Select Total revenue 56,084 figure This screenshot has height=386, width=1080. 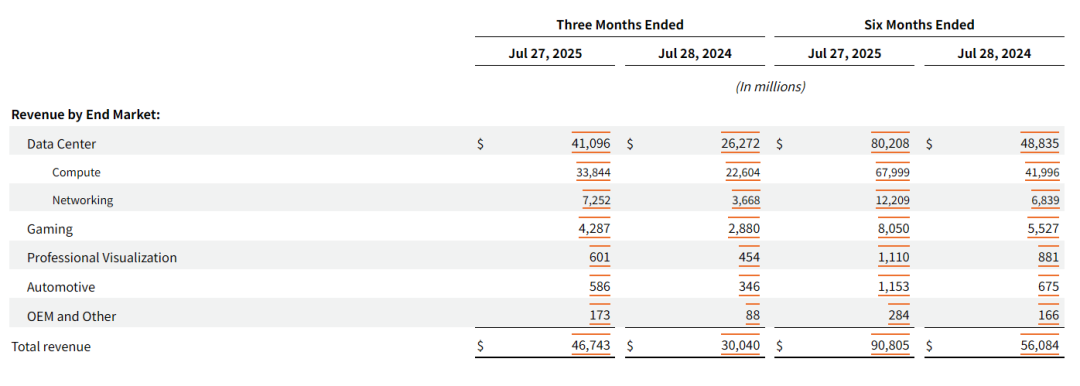1040,346
